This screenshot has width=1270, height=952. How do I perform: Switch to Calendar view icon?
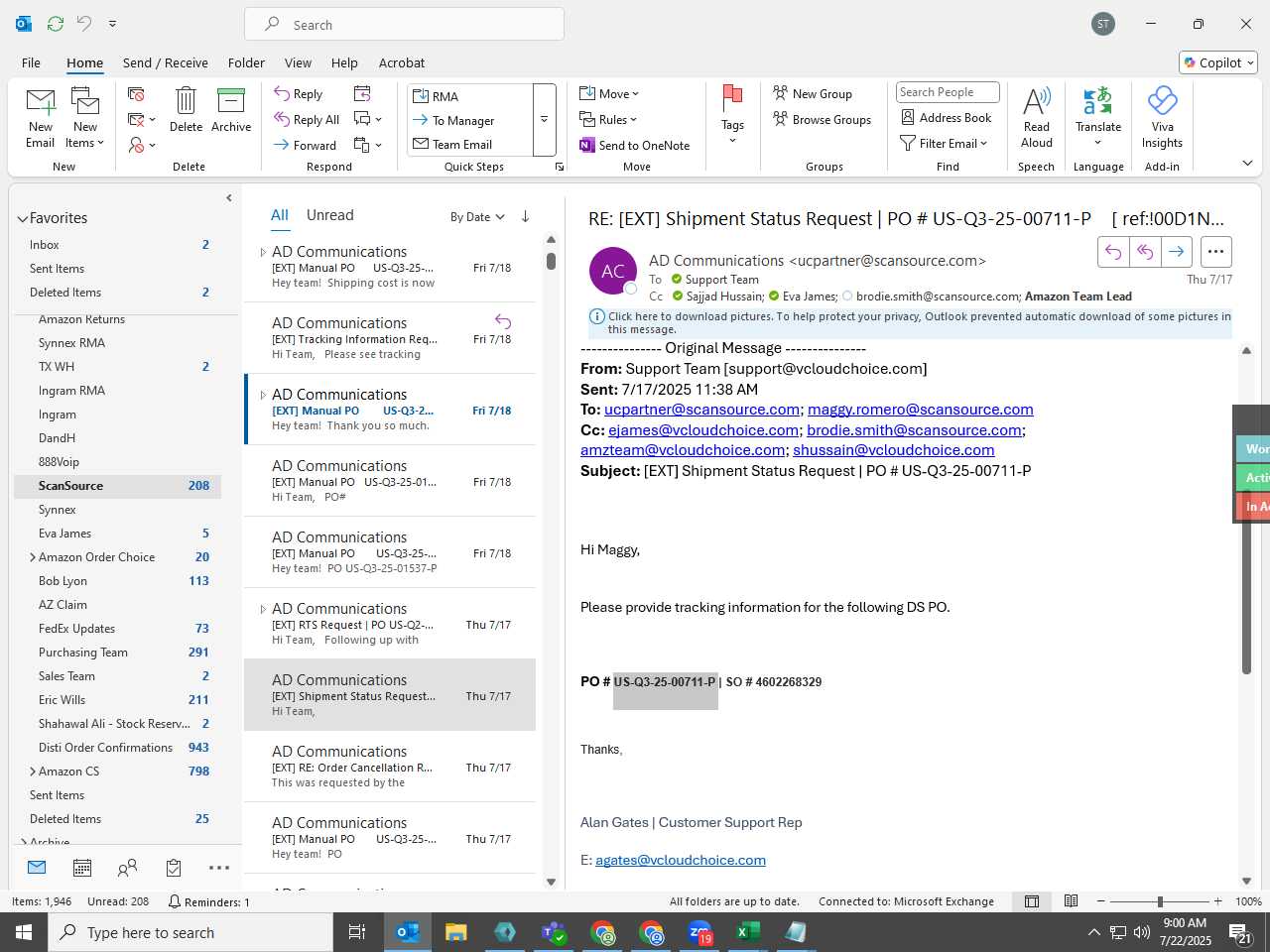tap(82, 868)
